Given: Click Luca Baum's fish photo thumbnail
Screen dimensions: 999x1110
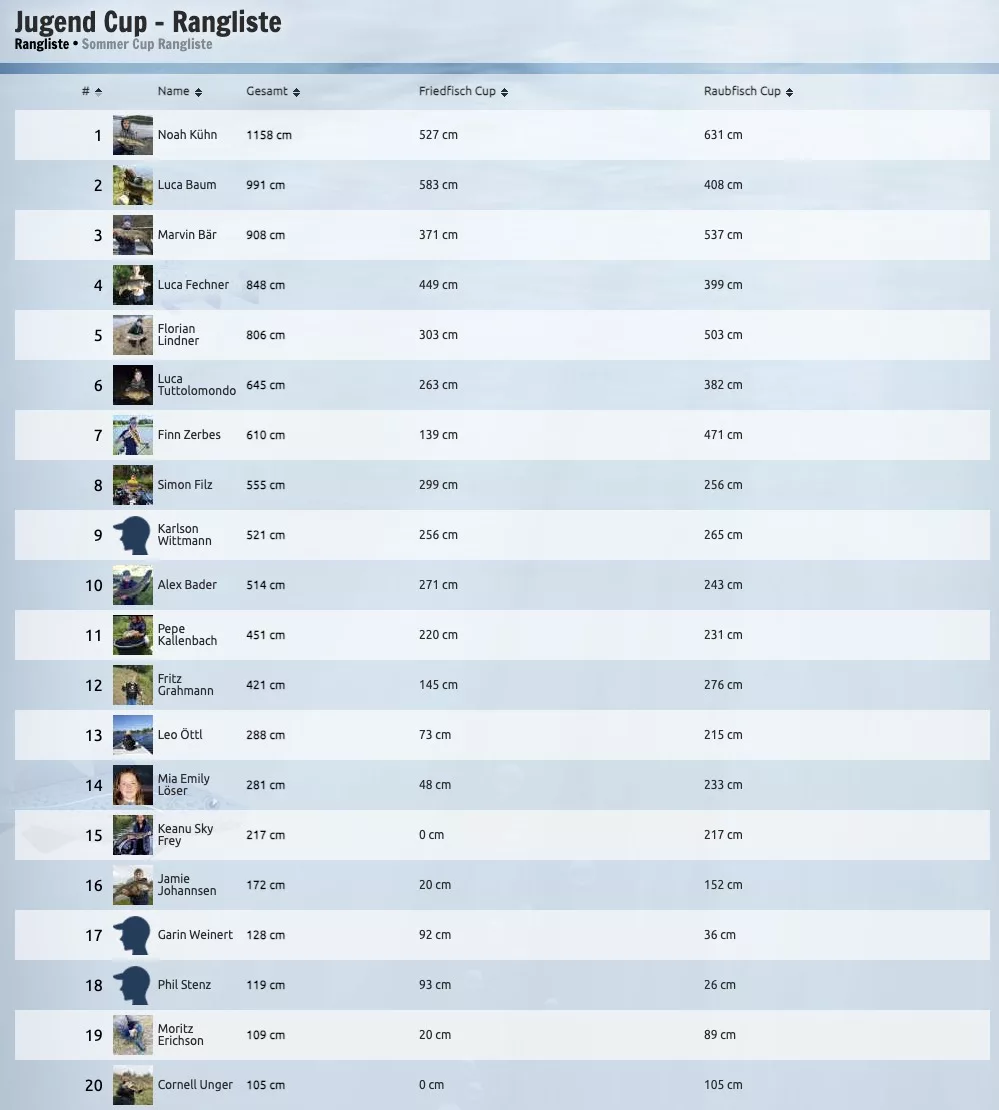Looking at the screenshot, I should click(x=132, y=185).
